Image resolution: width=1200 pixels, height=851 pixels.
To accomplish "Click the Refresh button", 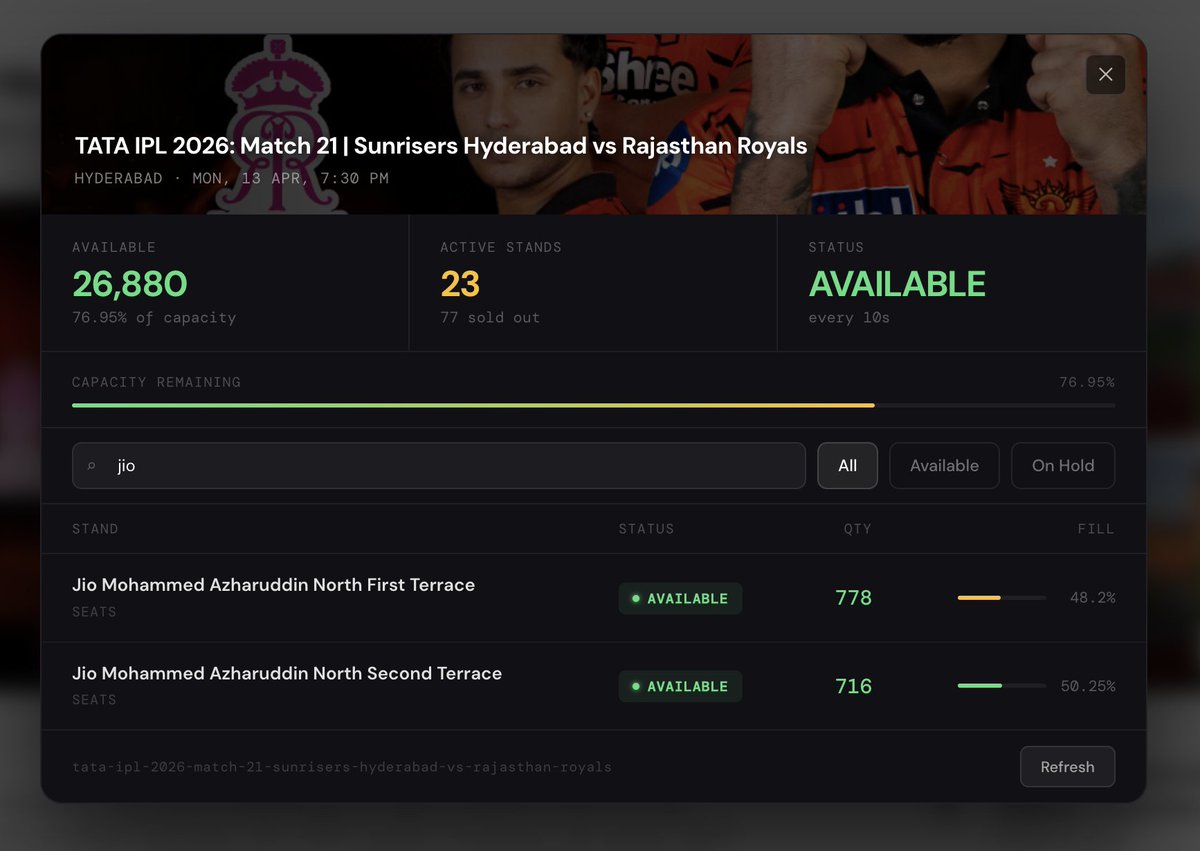I will tap(1067, 767).
